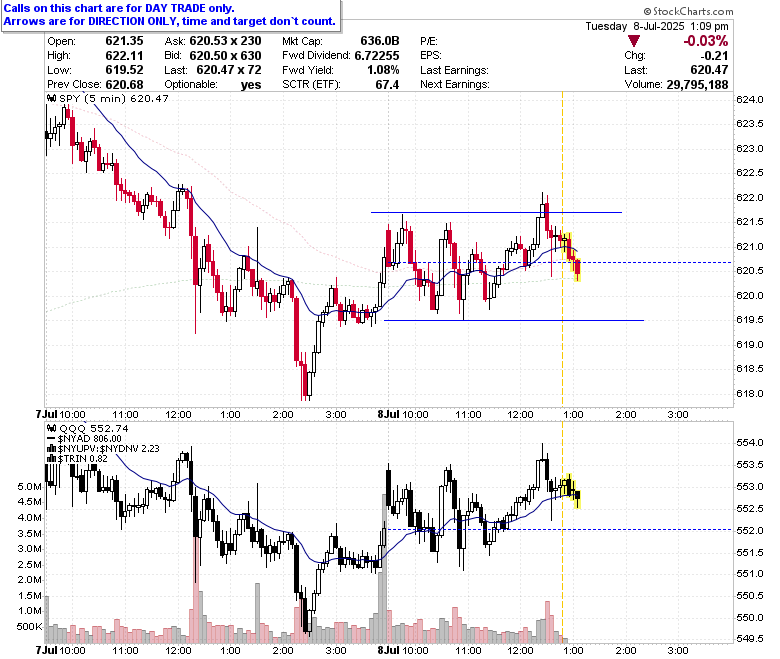Click the 618.0 price axis label

click(750, 393)
